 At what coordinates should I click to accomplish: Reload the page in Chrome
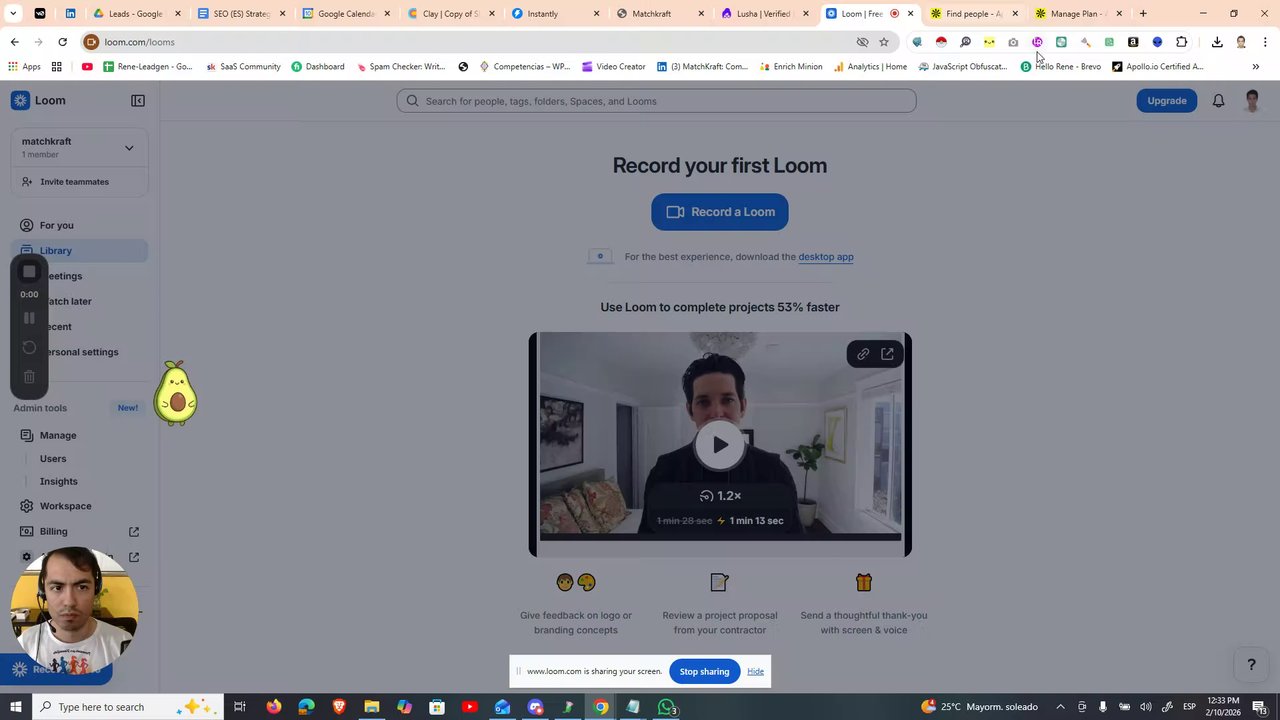(x=62, y=42)
